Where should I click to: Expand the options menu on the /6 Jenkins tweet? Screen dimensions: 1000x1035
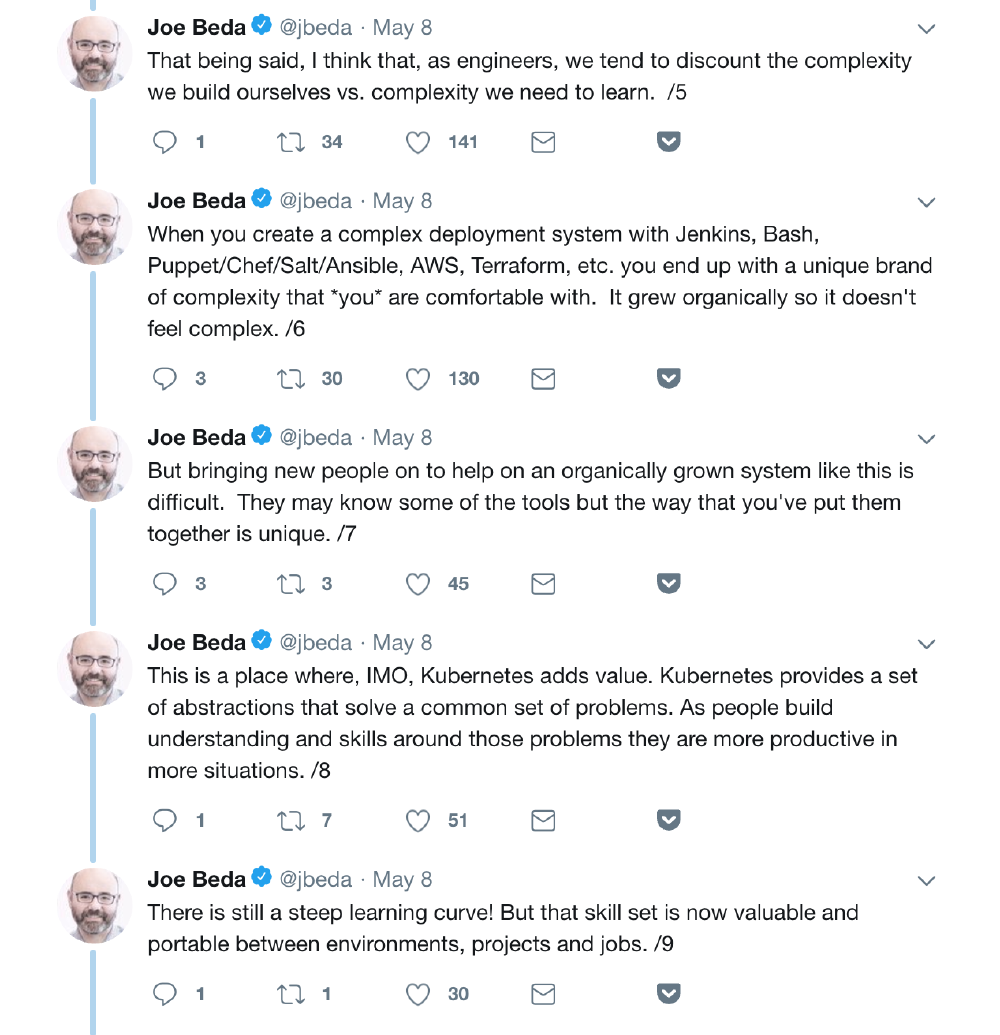coord(926,203)
